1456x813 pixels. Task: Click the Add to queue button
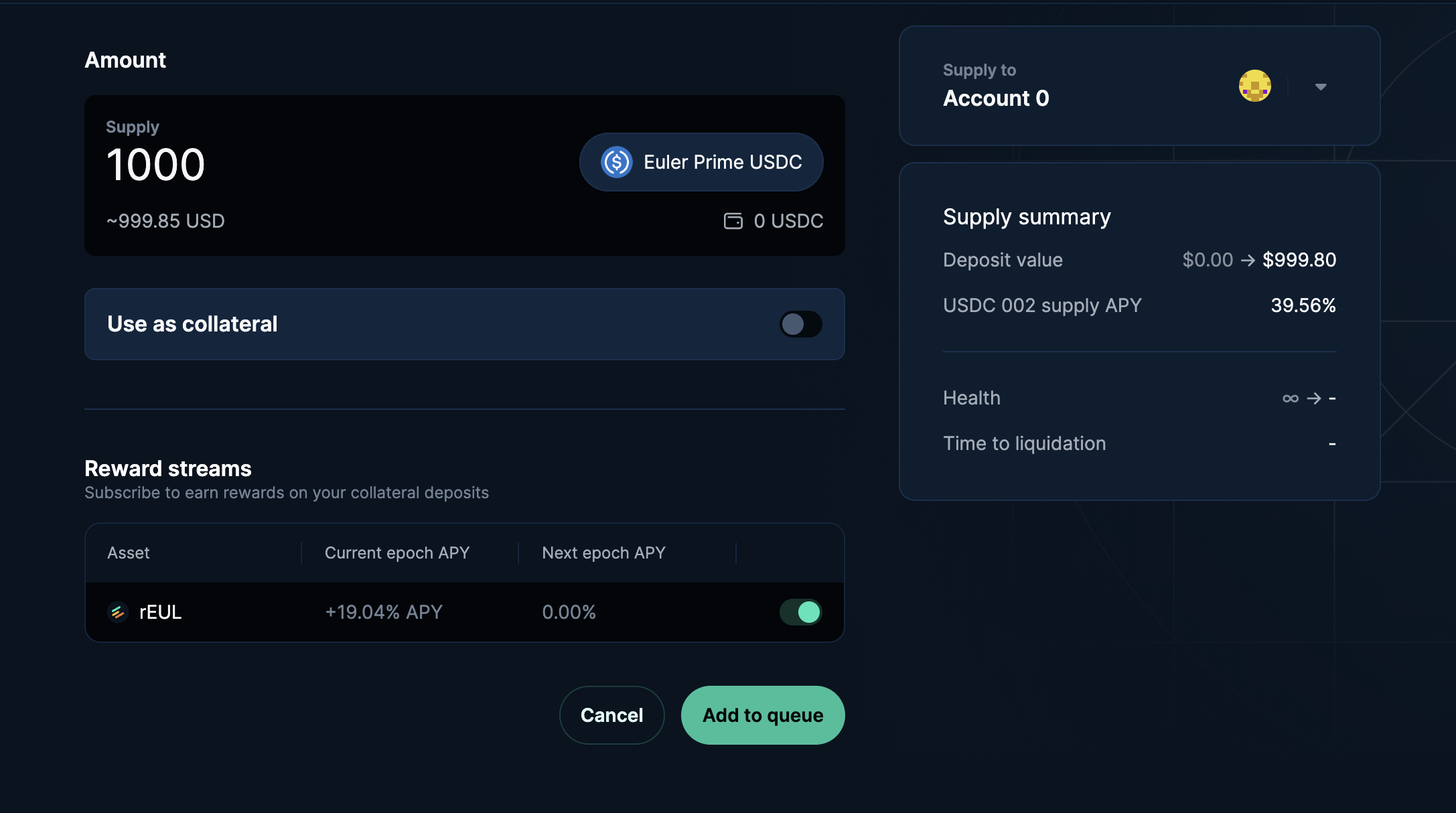point(762,715)
